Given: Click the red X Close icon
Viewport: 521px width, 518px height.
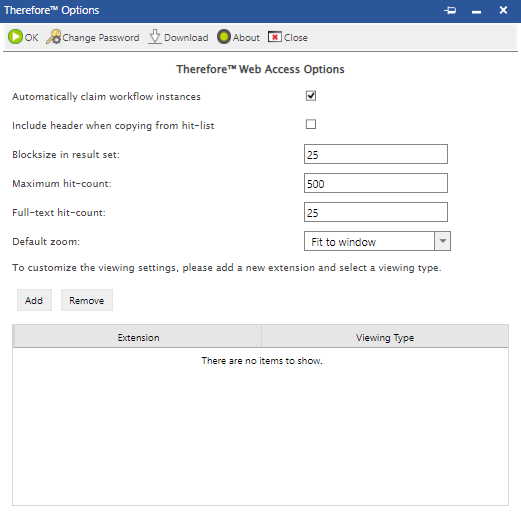Looking at the screenshot, I should [275, 37].
